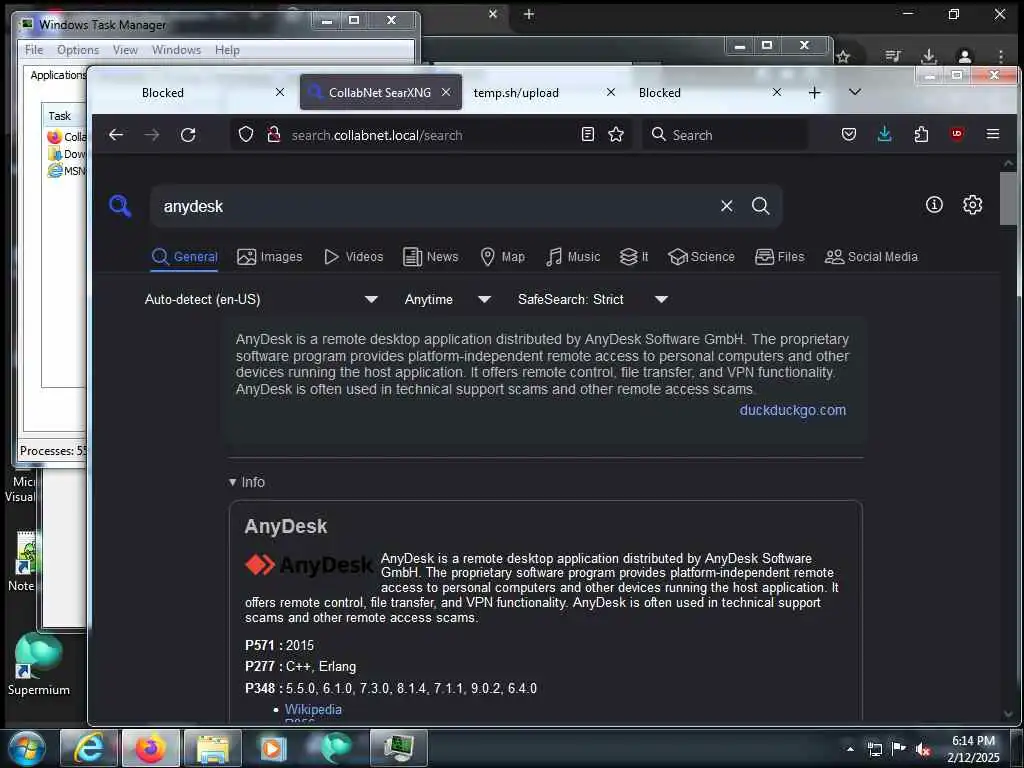Select the Files search category
Image resolution: width=1024 pixels, height=768 pixels.
tap(780, 257)
